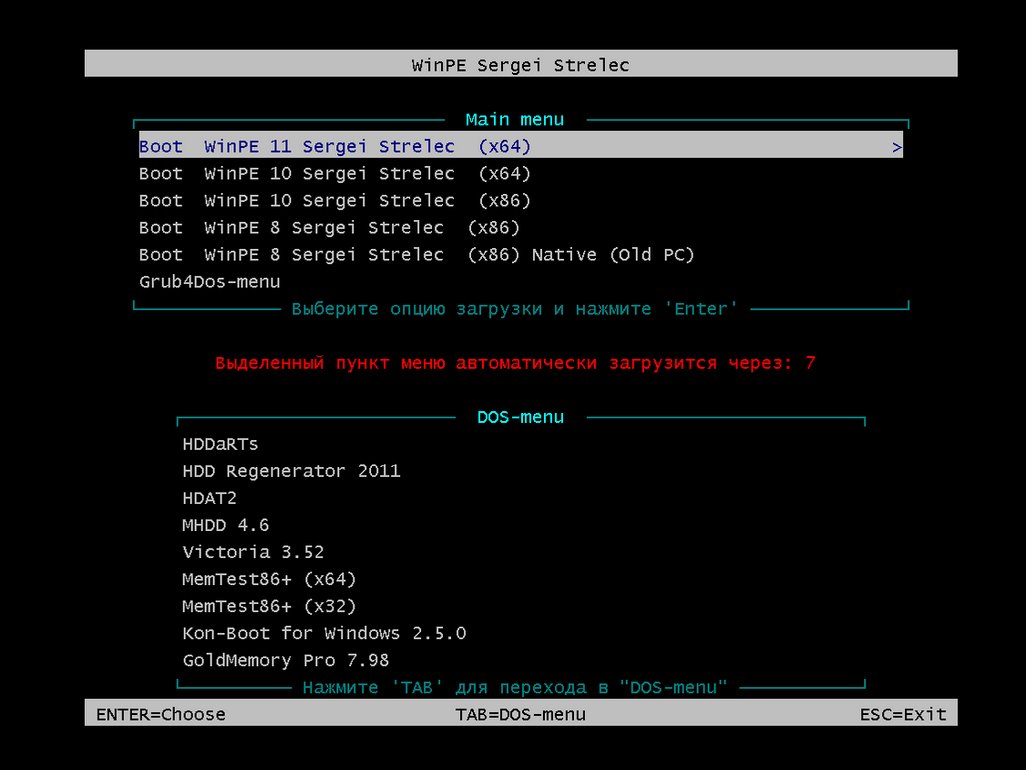This screenshot has width=1026, height=770.
Task: Select Boot WinPE 10 Sergei Strelec (x64)
Action: tap(334, 173)
